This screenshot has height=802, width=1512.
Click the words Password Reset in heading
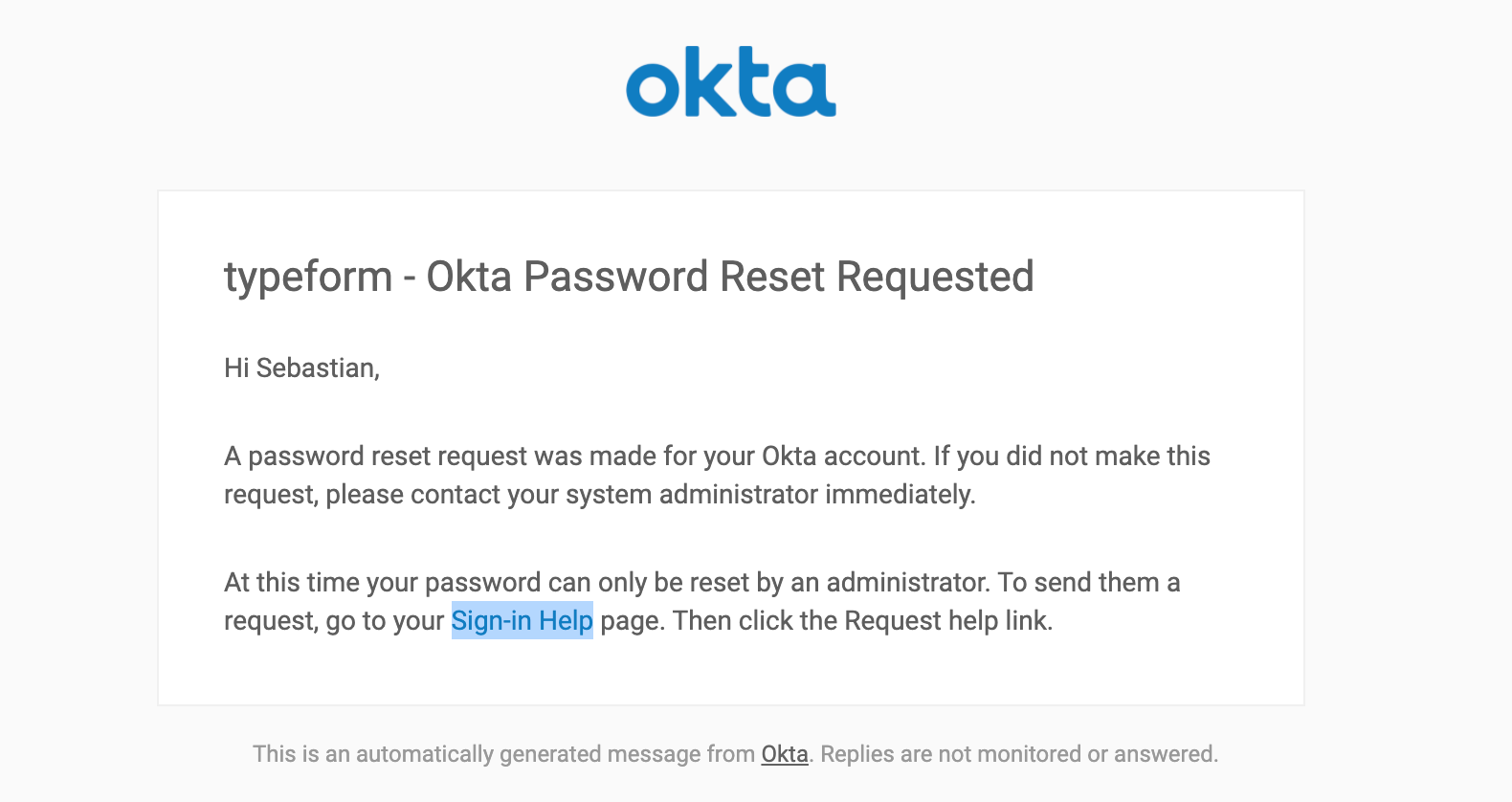coord(676,278)
